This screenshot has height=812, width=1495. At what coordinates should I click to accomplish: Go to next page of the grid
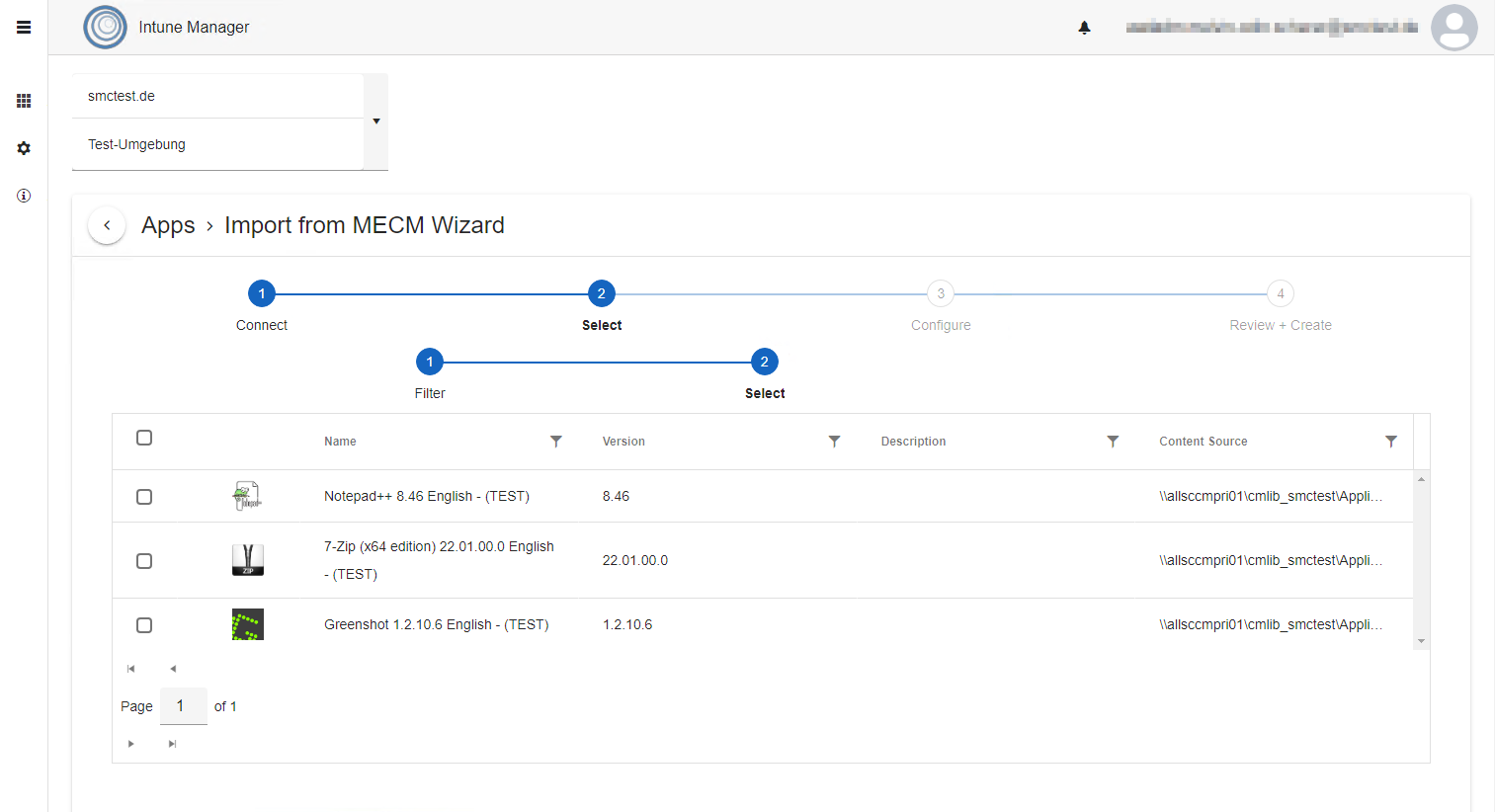[130, 744]
